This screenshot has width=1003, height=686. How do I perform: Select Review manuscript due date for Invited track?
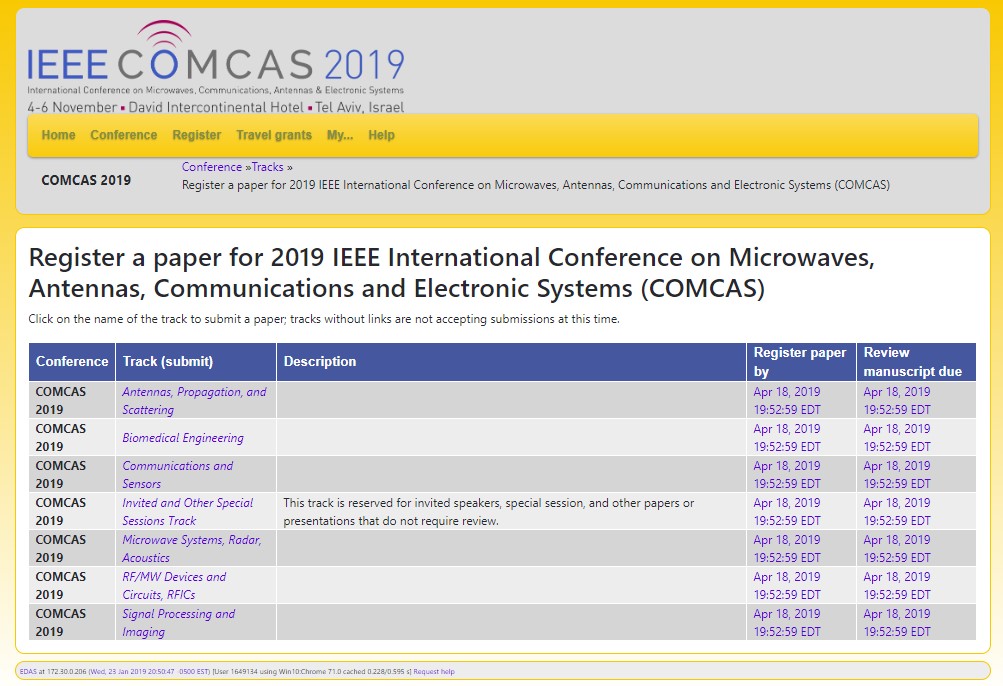tap(897, 512)
